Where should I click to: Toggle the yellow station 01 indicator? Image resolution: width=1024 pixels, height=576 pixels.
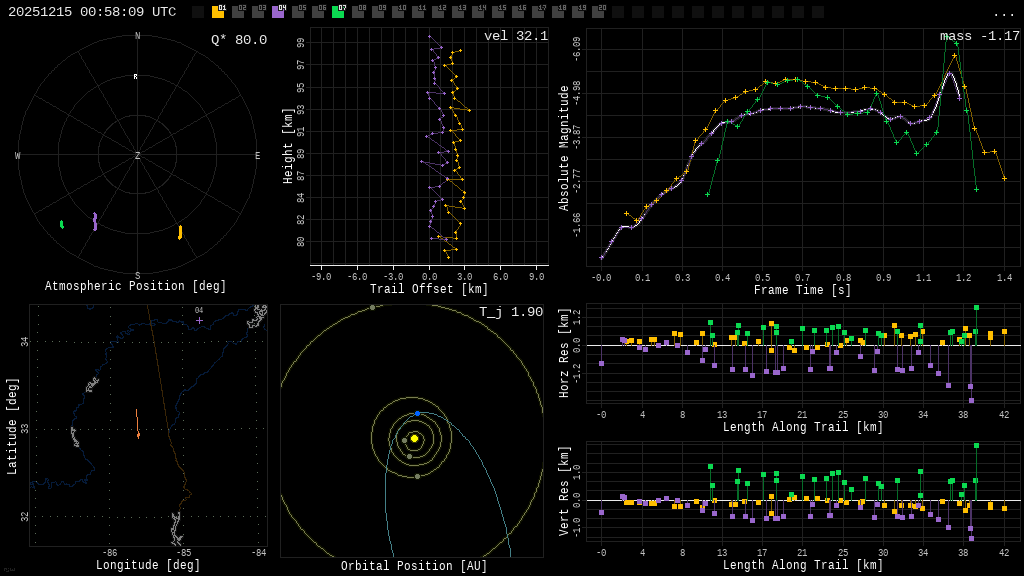coord(218,12)
